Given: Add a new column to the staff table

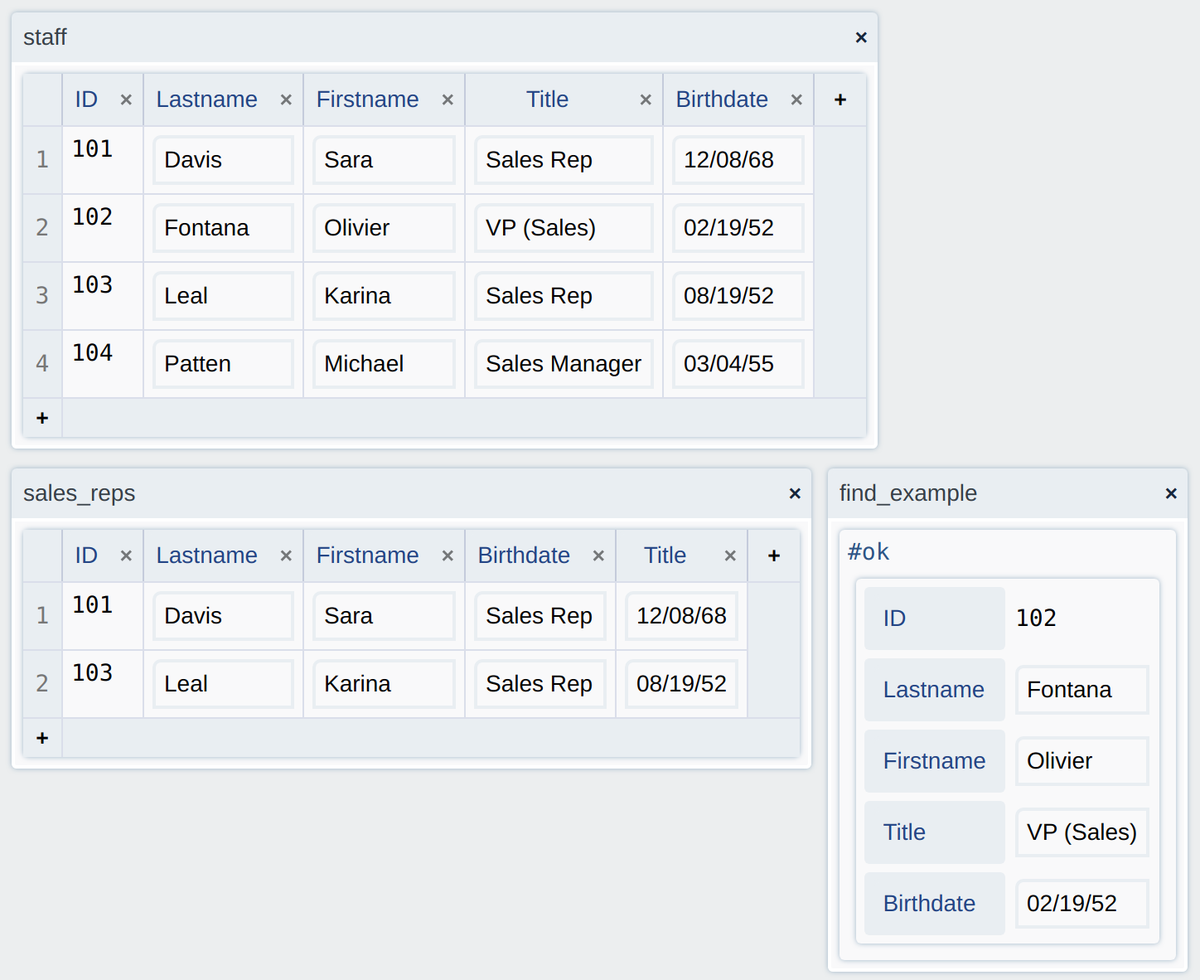Looking at the screenshot, I should (x=840, y=99).
